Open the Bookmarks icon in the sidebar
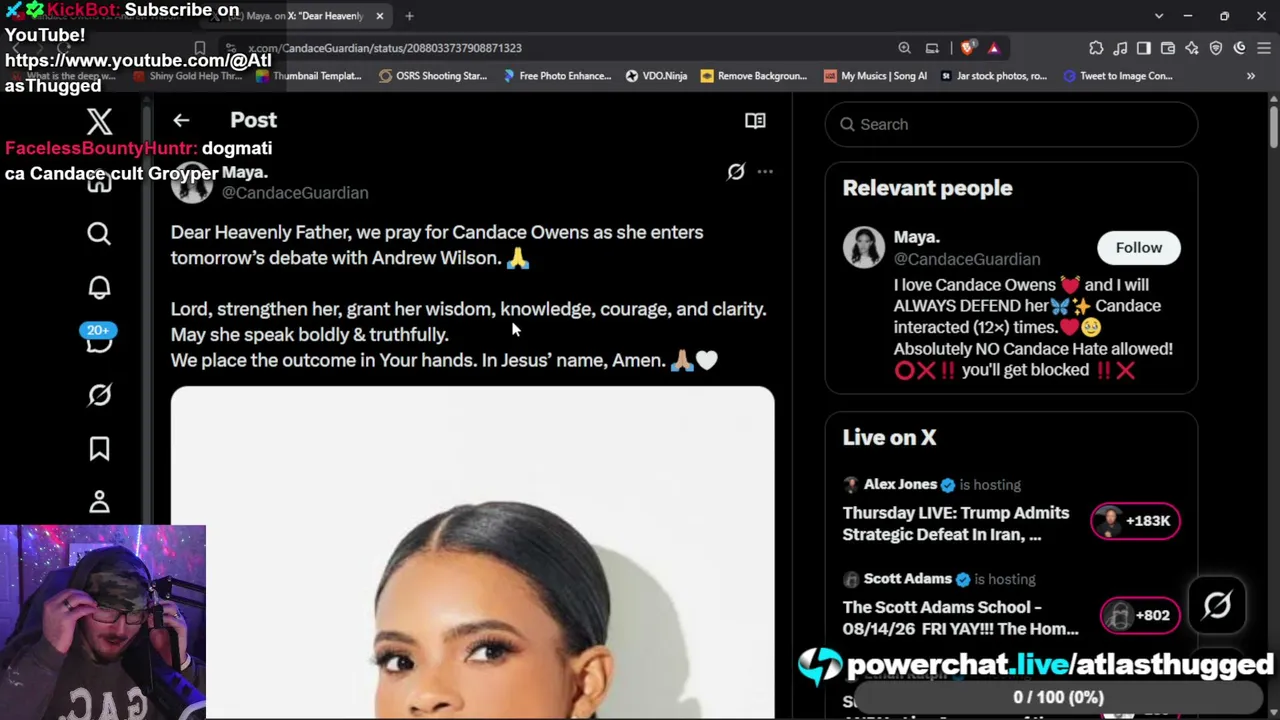 99,449
